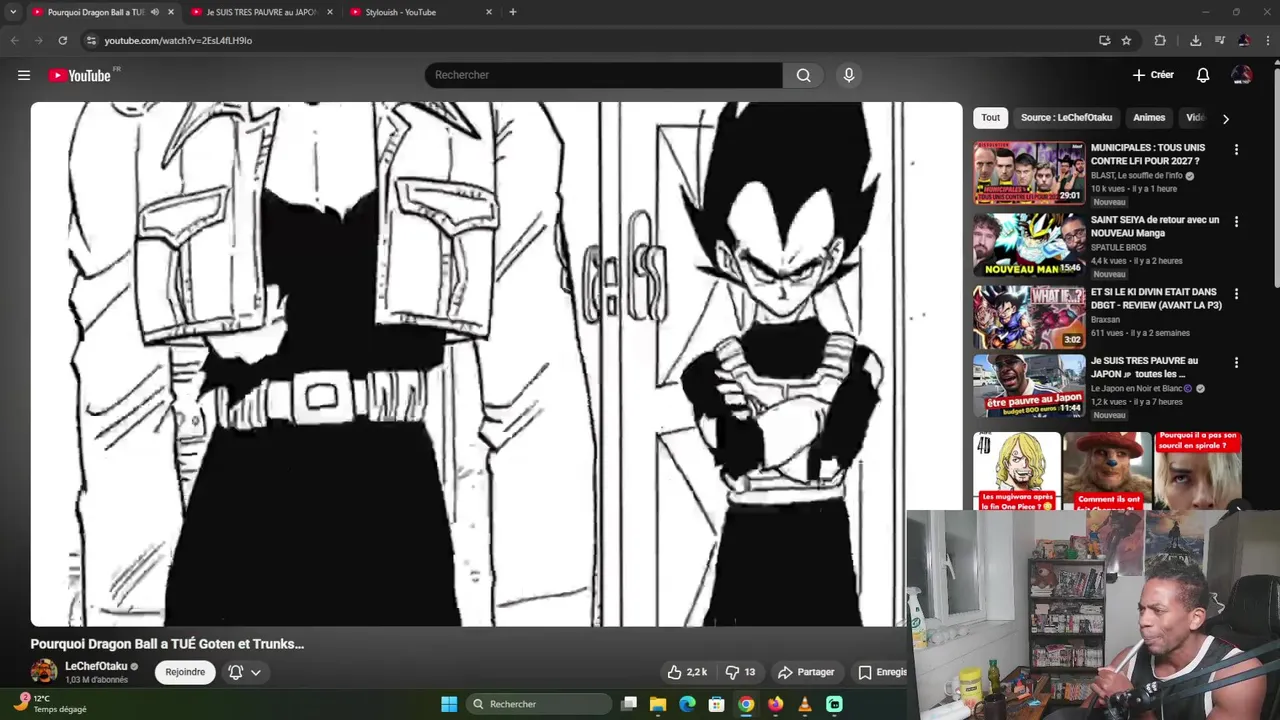
Task: Reload the page in Chrome
Action: click(x=62, y=40)
